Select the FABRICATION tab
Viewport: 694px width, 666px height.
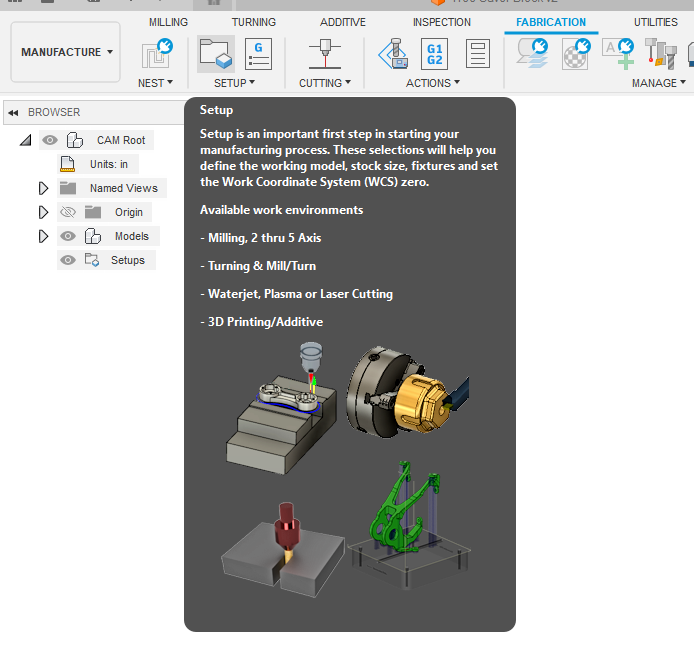(551, 22)
